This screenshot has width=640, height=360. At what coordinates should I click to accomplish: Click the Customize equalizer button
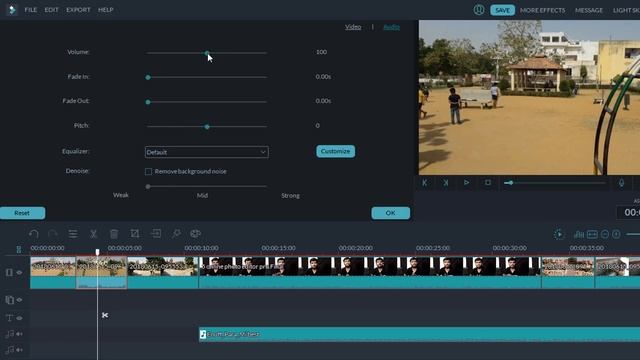coord(336,151)
